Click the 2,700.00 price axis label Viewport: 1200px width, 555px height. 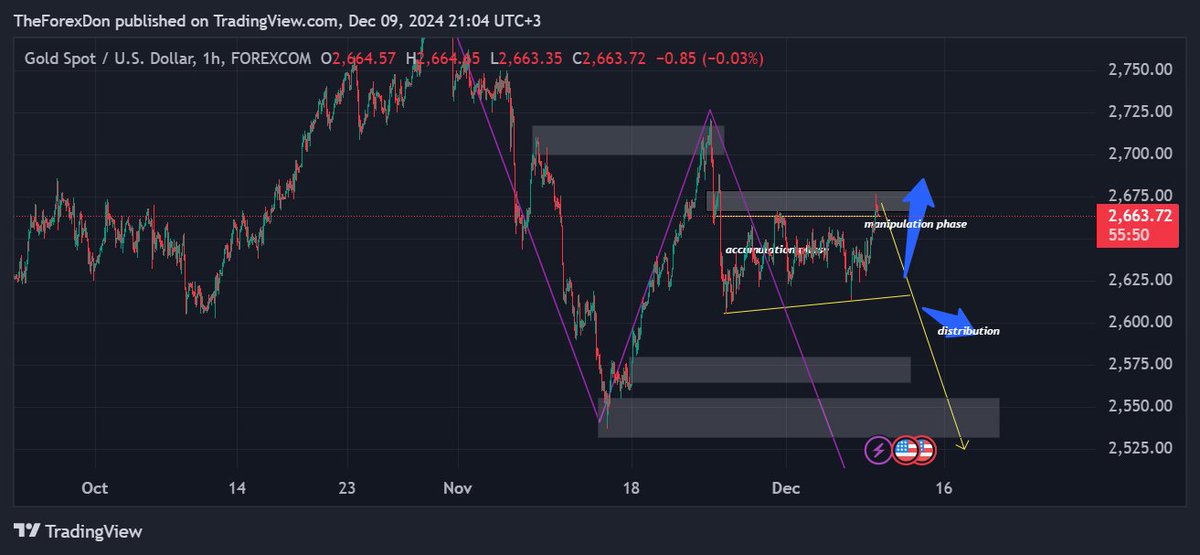[x=1141, y=153]
